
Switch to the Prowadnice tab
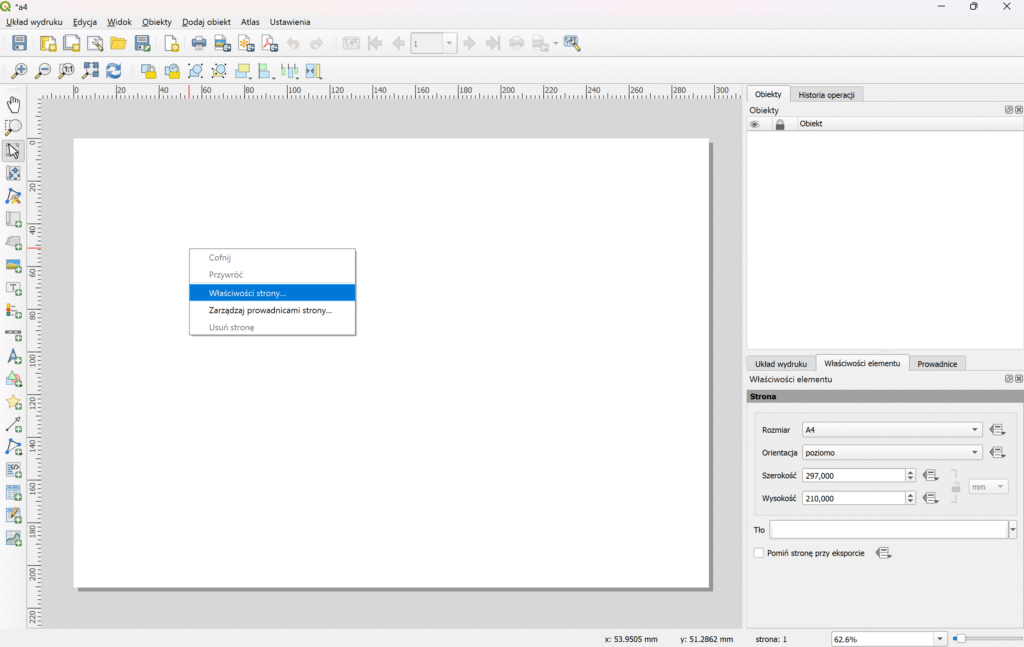point(938,364)
